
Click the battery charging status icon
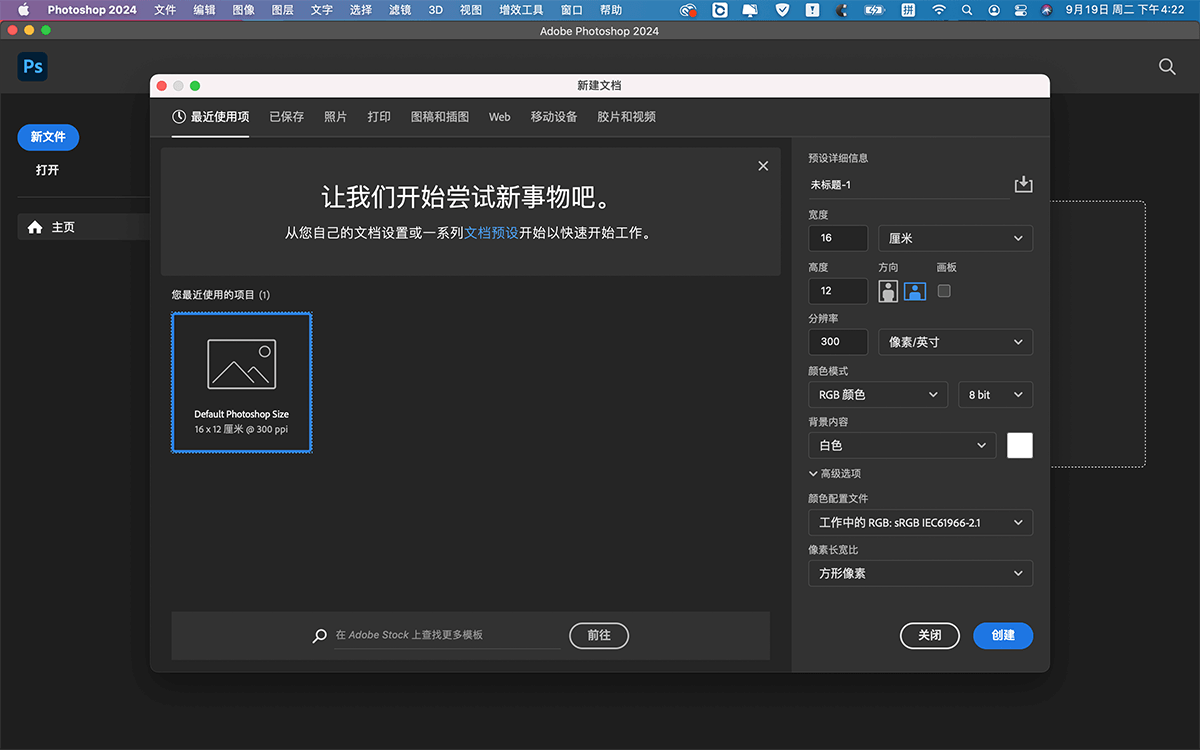[874, 10]
